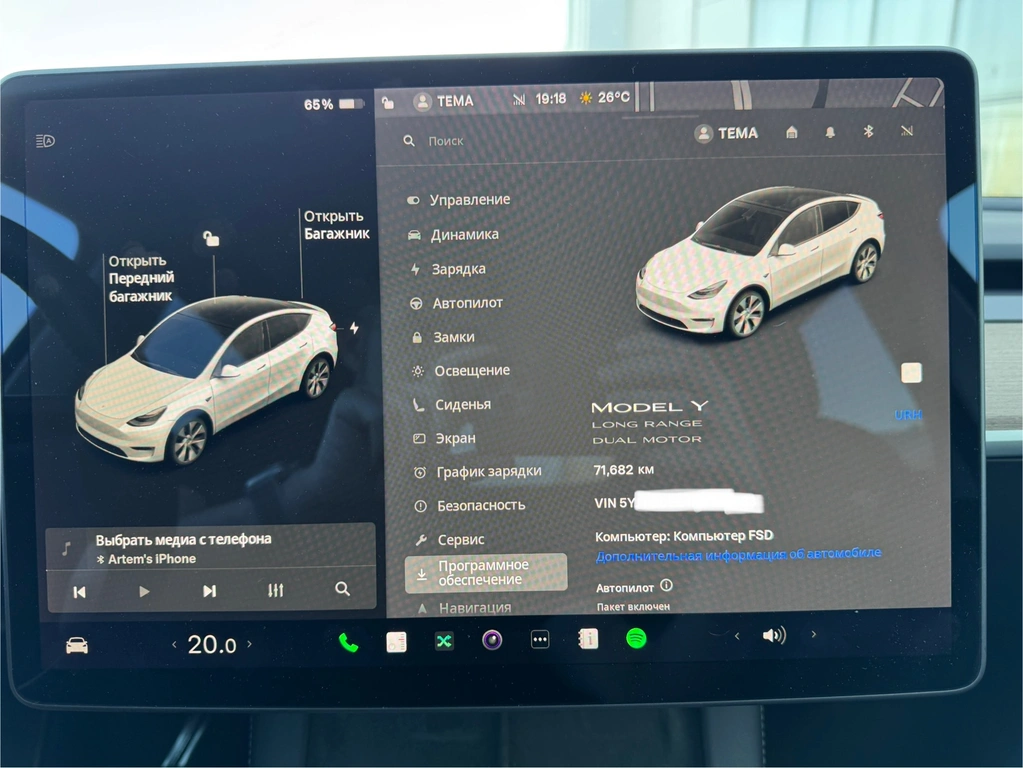
Task: Start media playback with Play button
Action: pyautogui.click(x=144, y=591)
